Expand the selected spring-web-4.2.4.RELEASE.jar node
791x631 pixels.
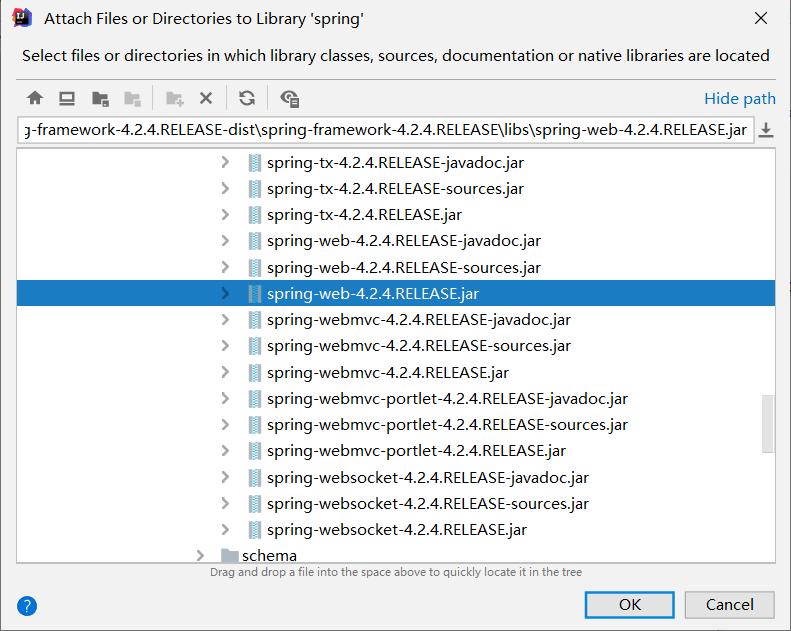225,293
